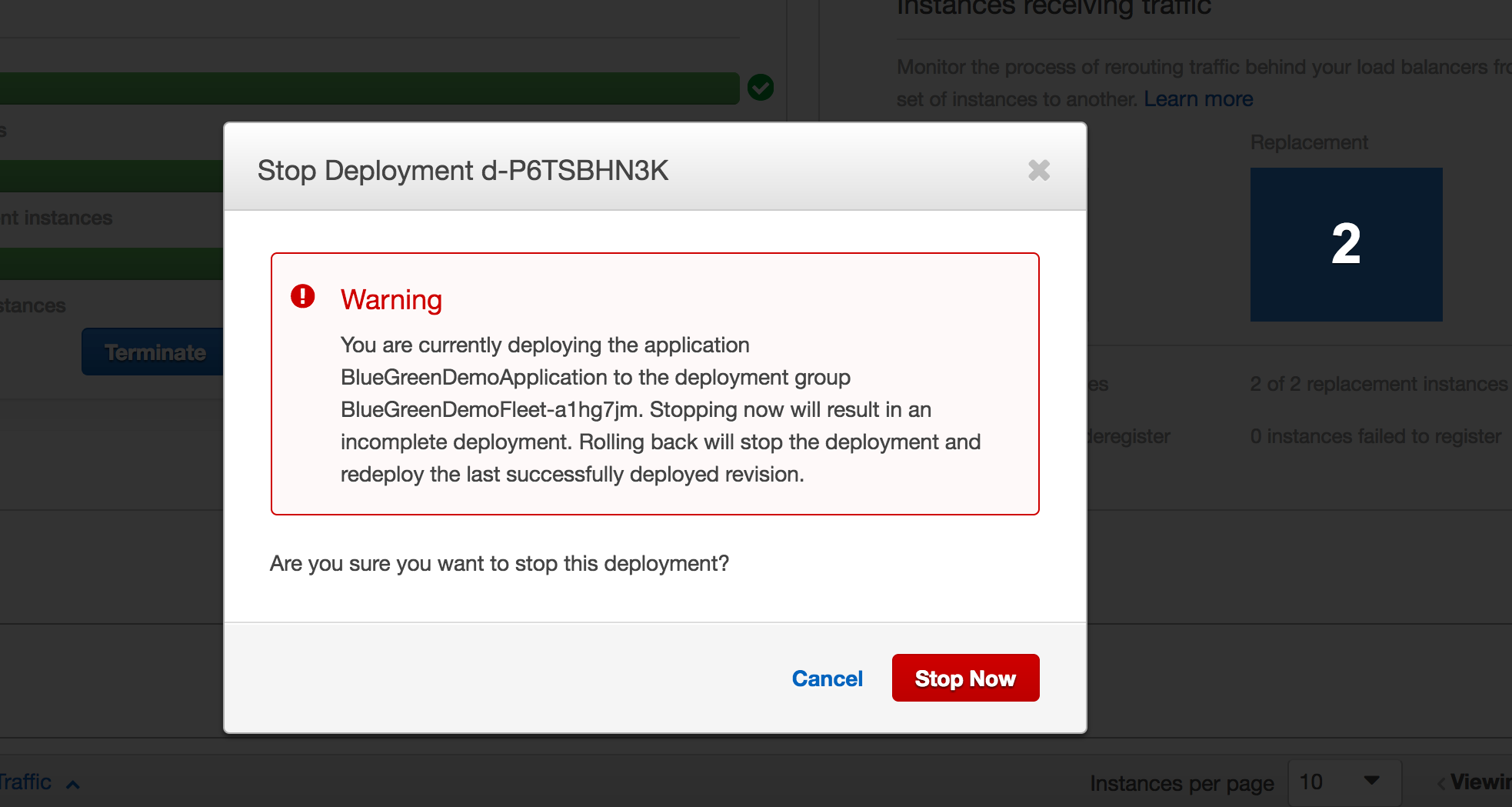
Task: Click the '2 of 2 replacement instances' text
Action: tap(1378, 384)
